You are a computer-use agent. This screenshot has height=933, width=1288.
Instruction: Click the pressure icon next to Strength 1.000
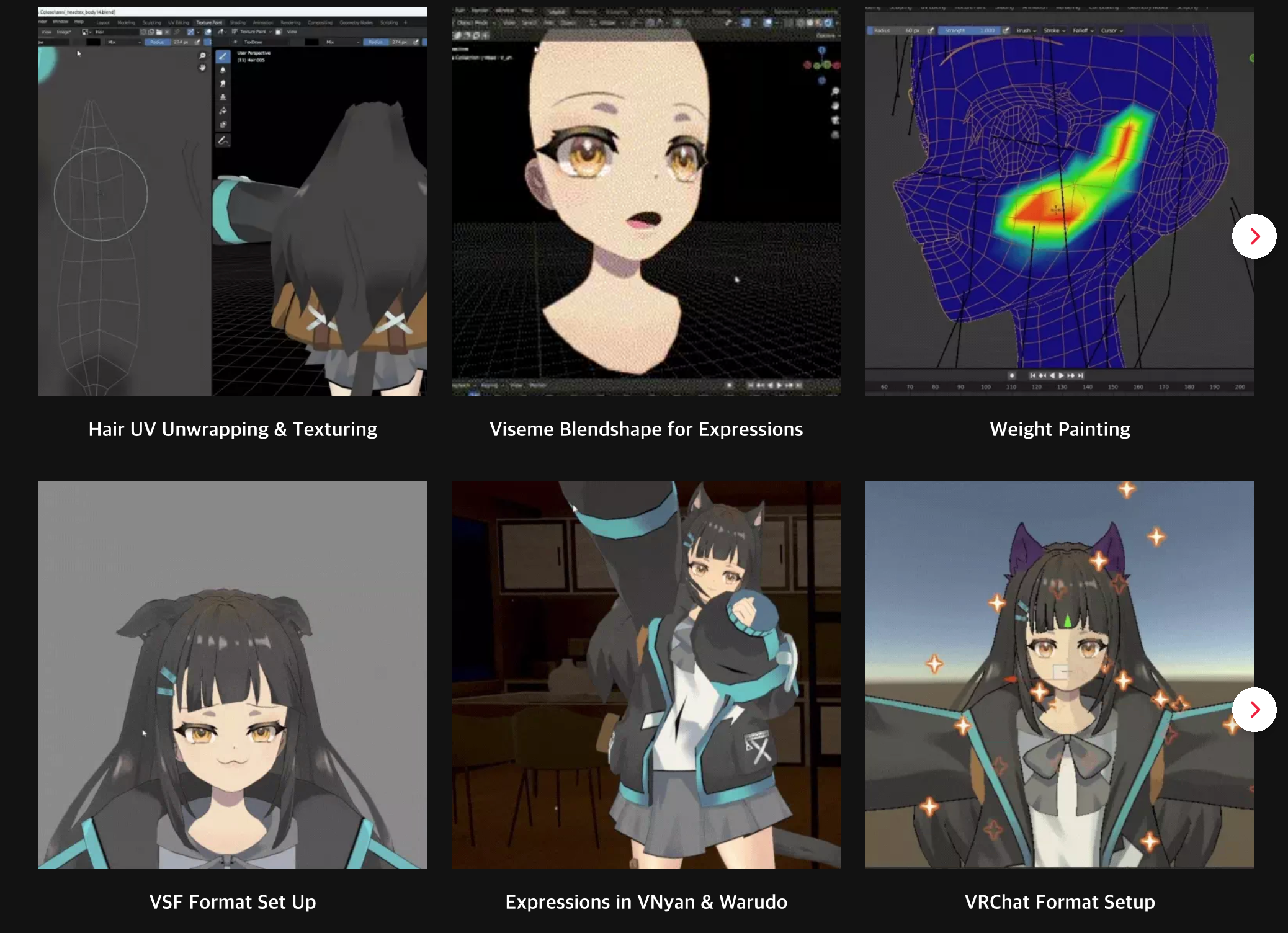[1006, 30]
